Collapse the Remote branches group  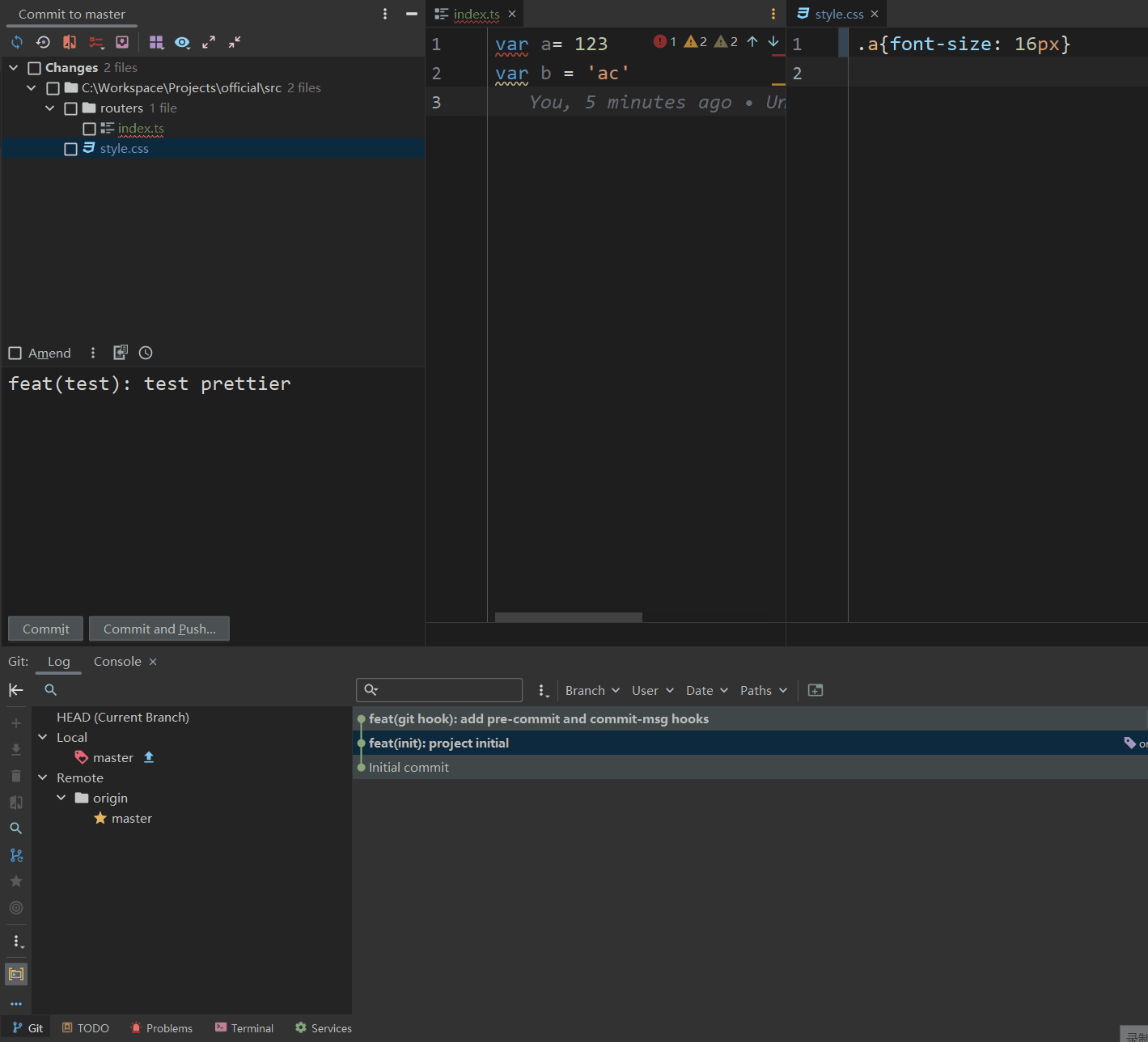coord(43,777)
